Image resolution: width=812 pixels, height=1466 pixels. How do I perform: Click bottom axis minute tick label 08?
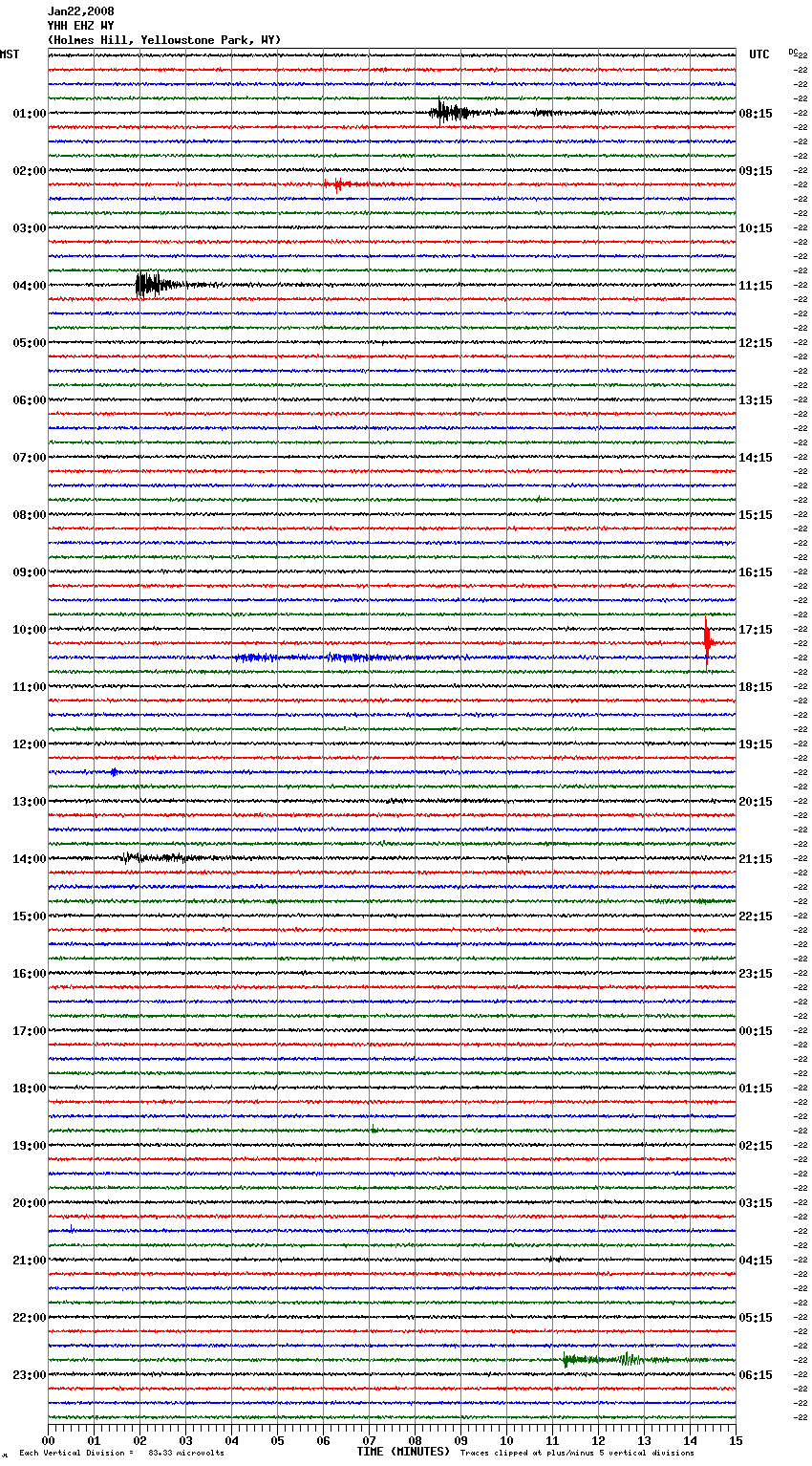pyautogui.click(x=415, y=1440)
